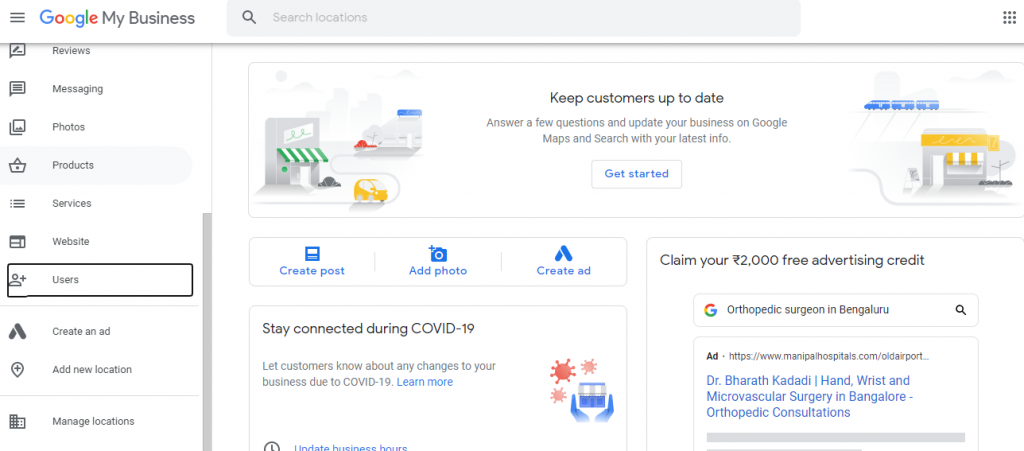Image resolution: width=1024 pixels, height=451 pixels.
Task: Click the Messaging chat icon
Action: [18, 89]
